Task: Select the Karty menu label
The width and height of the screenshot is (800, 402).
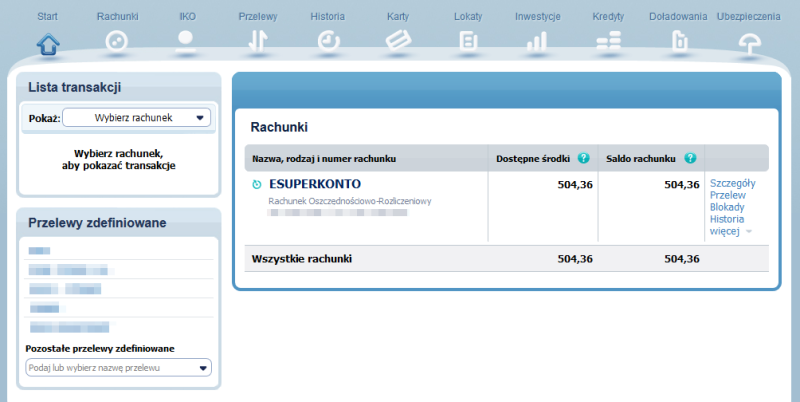Action: pos(397,16)
